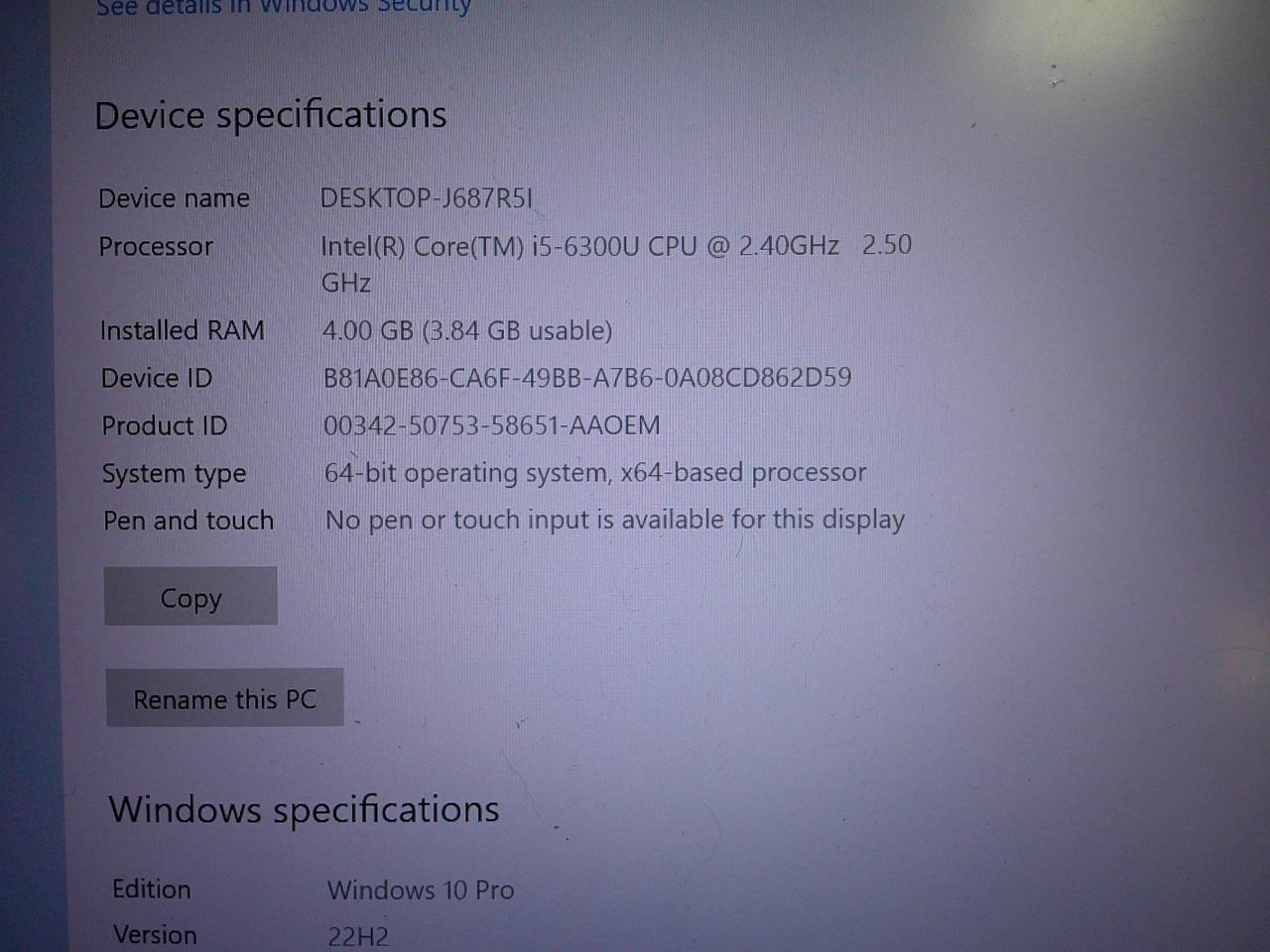Select the Windows specifications heading
Screen dimensions: 1270x952
coord(305,809)
